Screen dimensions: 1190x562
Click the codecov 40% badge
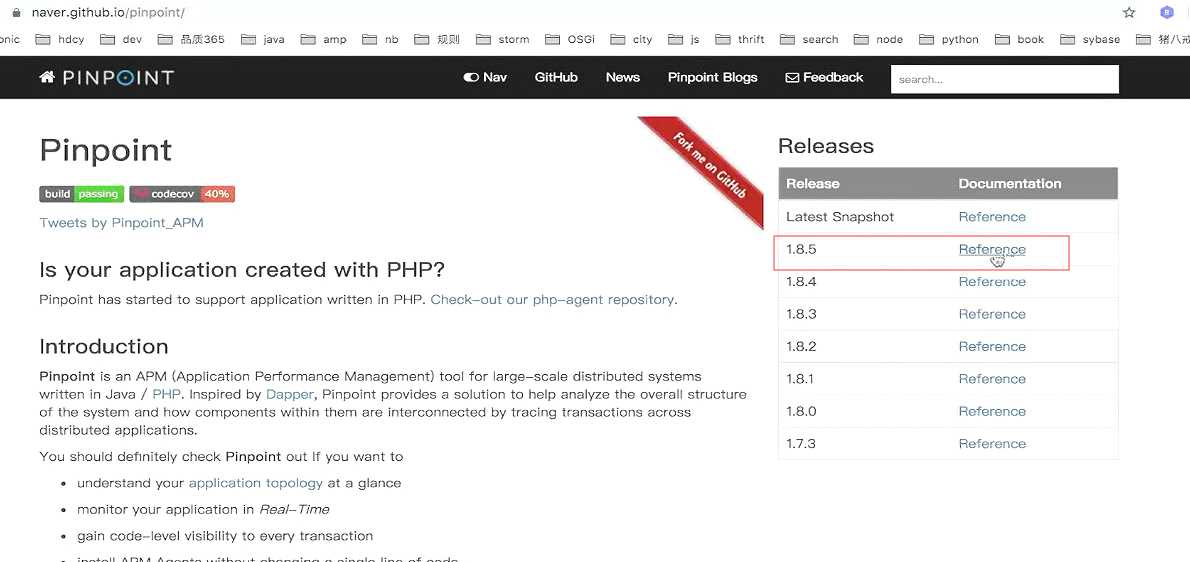pos(182,194)
